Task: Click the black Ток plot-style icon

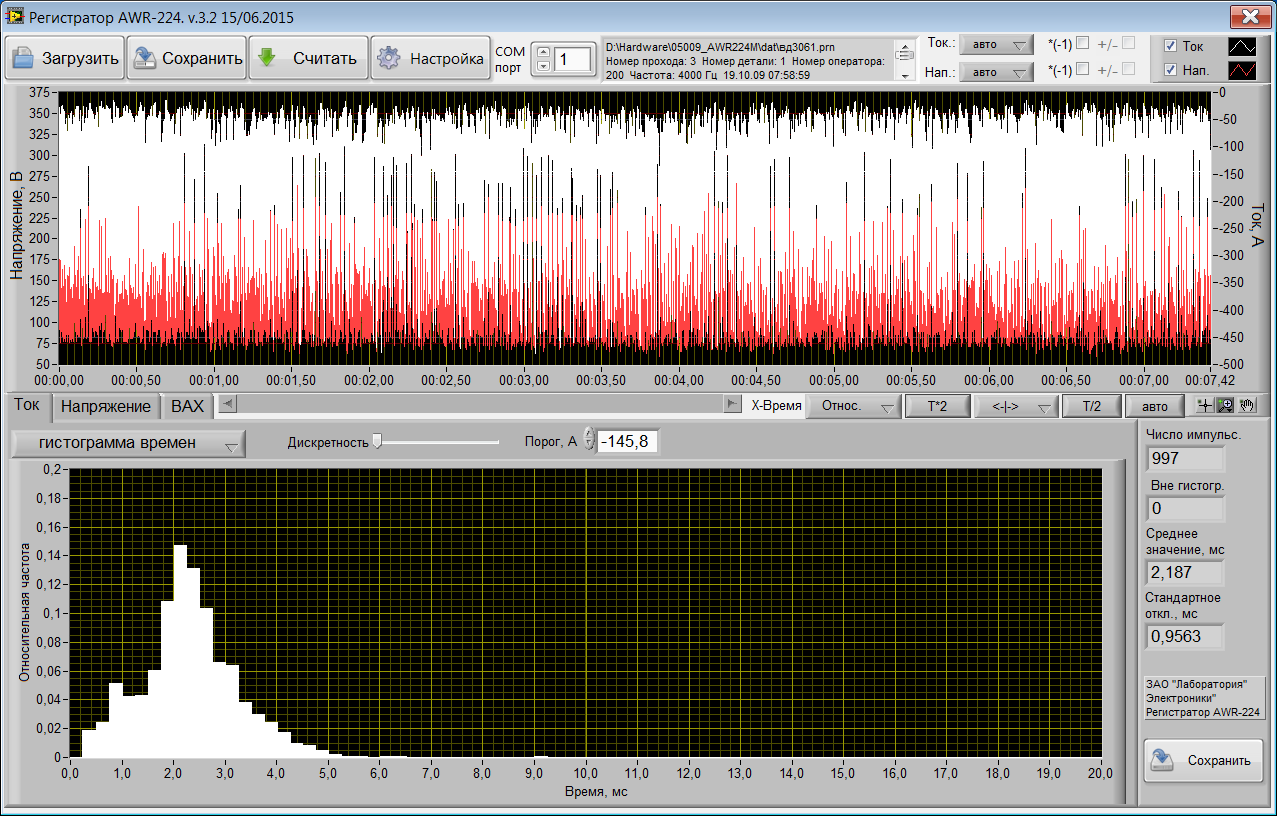Action: coord(1242,46)
